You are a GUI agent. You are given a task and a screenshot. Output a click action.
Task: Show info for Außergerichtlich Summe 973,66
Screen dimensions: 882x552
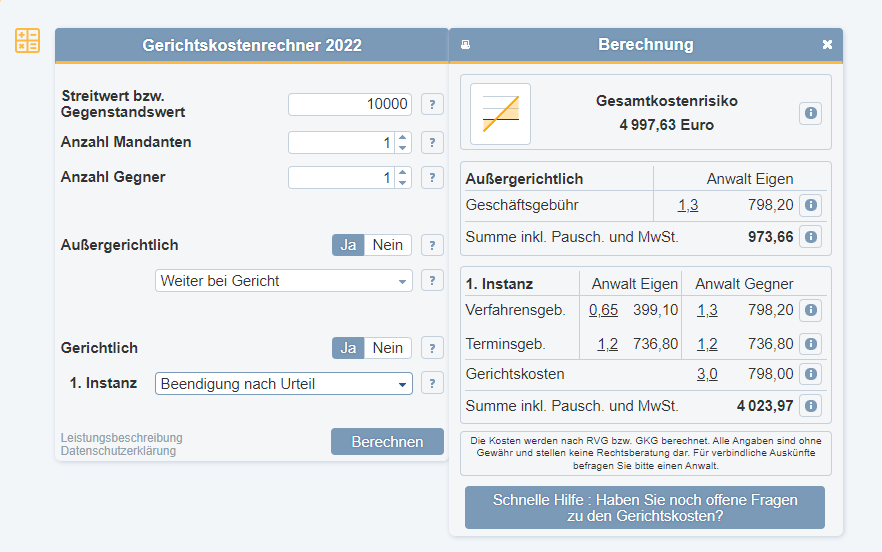tap(811, 237)
